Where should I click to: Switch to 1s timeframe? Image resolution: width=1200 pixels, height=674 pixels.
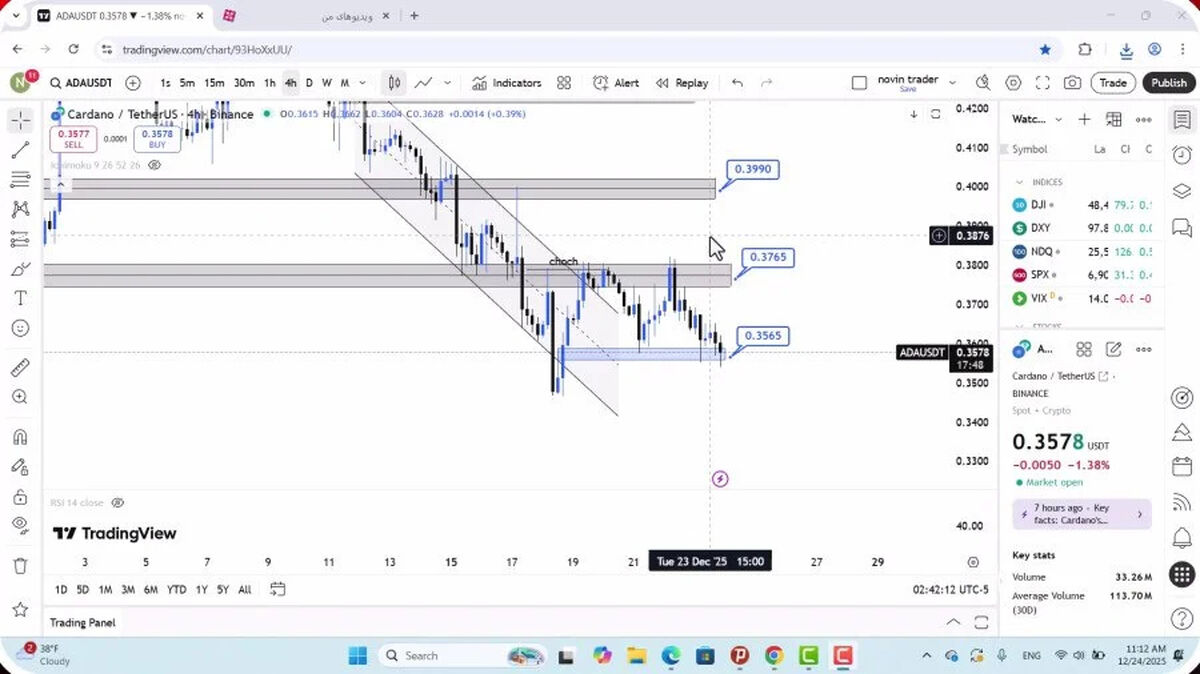click(x=165, y=83)
